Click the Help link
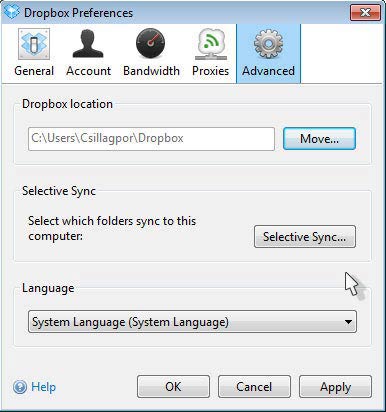Viewport: 386px width, 412px height. [43, 387]
